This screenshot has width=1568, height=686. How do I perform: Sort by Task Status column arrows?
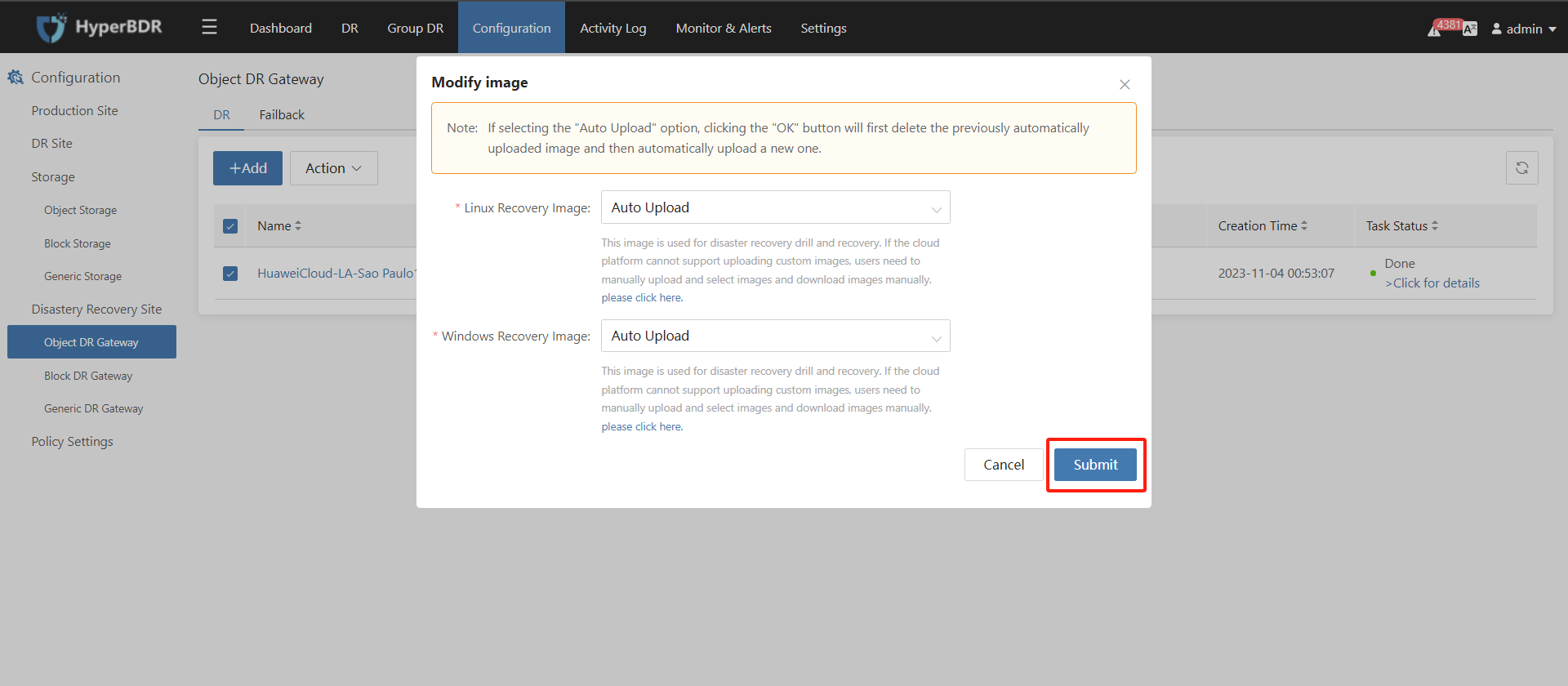point(1435,225)
